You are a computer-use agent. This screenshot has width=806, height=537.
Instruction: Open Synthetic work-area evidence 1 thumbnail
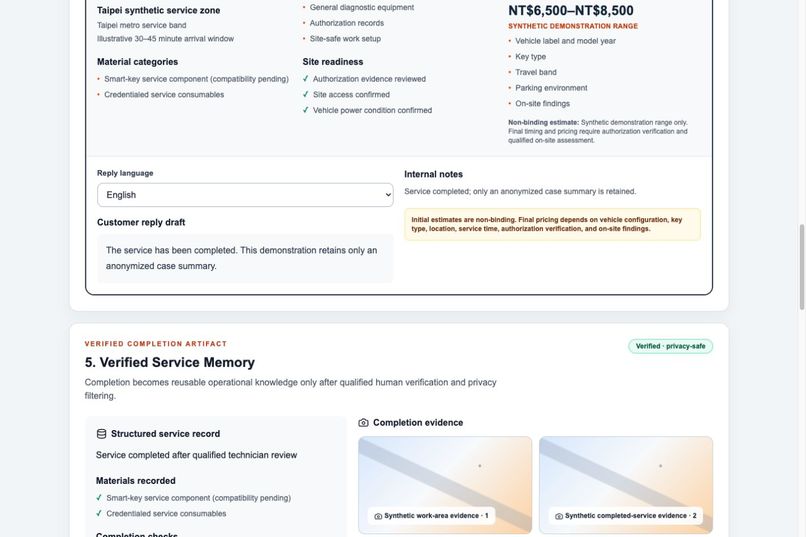(445, 485)
